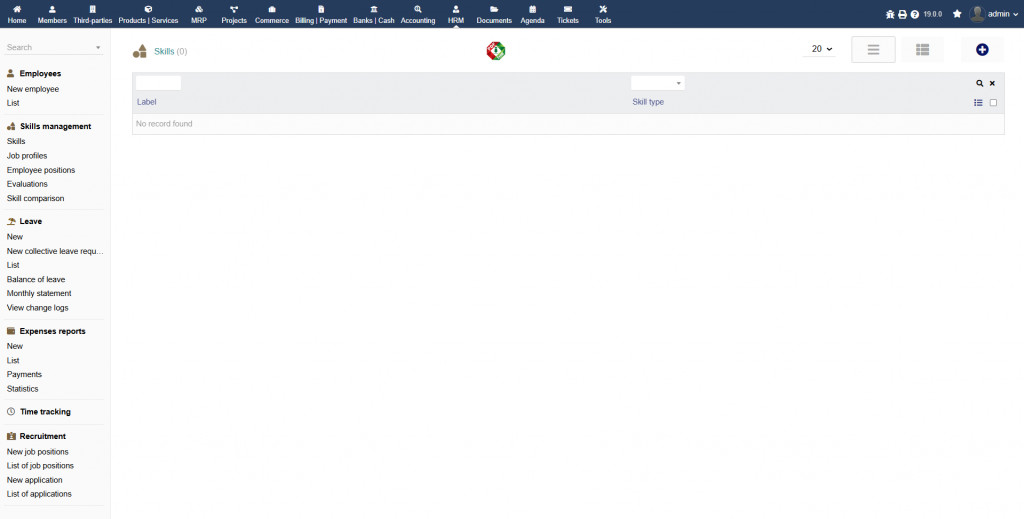
Task: Open the online help icon
Action: coord(915,14)
